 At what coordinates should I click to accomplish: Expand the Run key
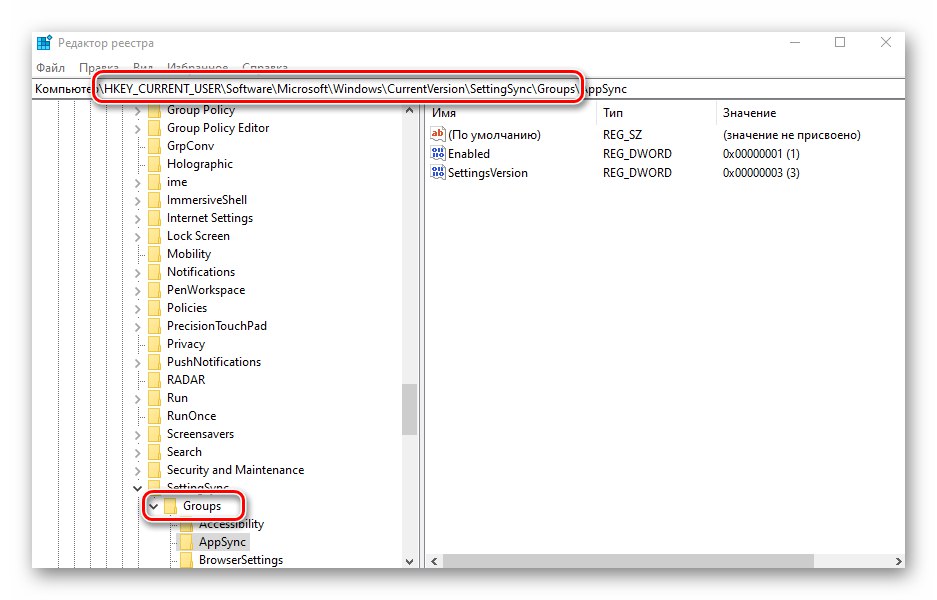137,399
